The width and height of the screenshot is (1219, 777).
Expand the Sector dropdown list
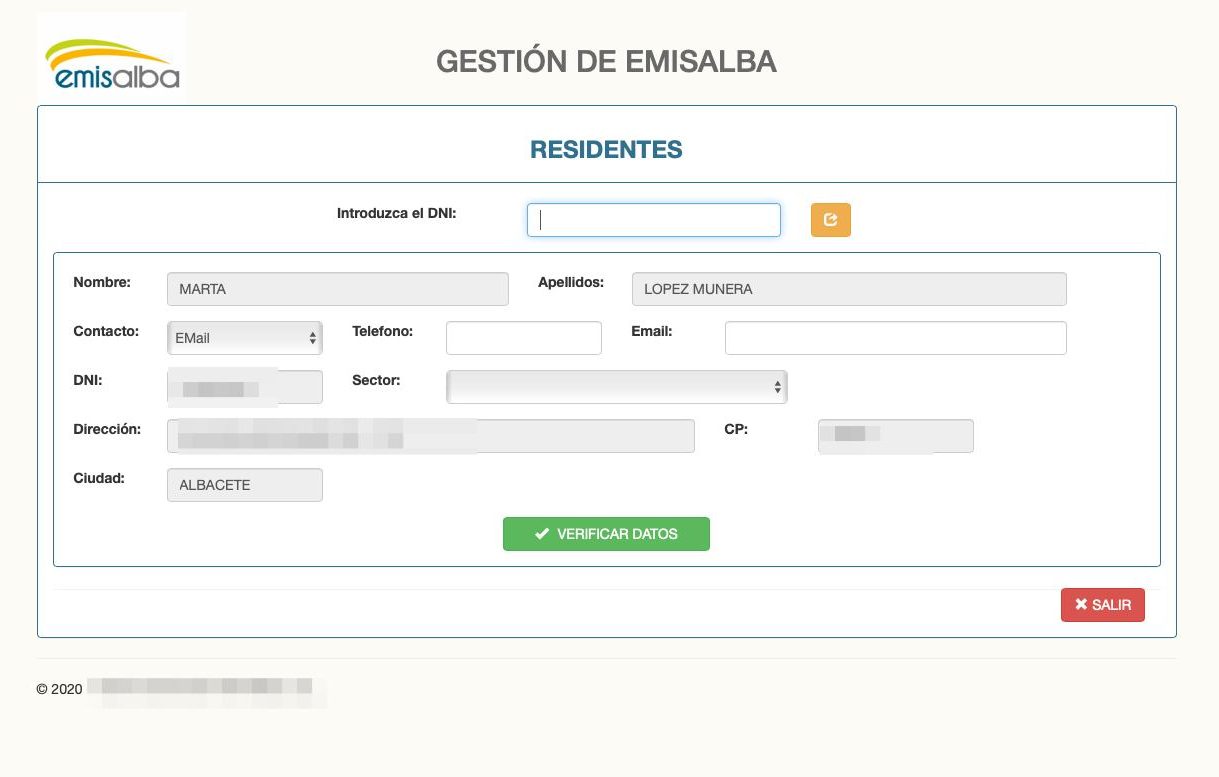pyautogui.click(x=616, y=386)
